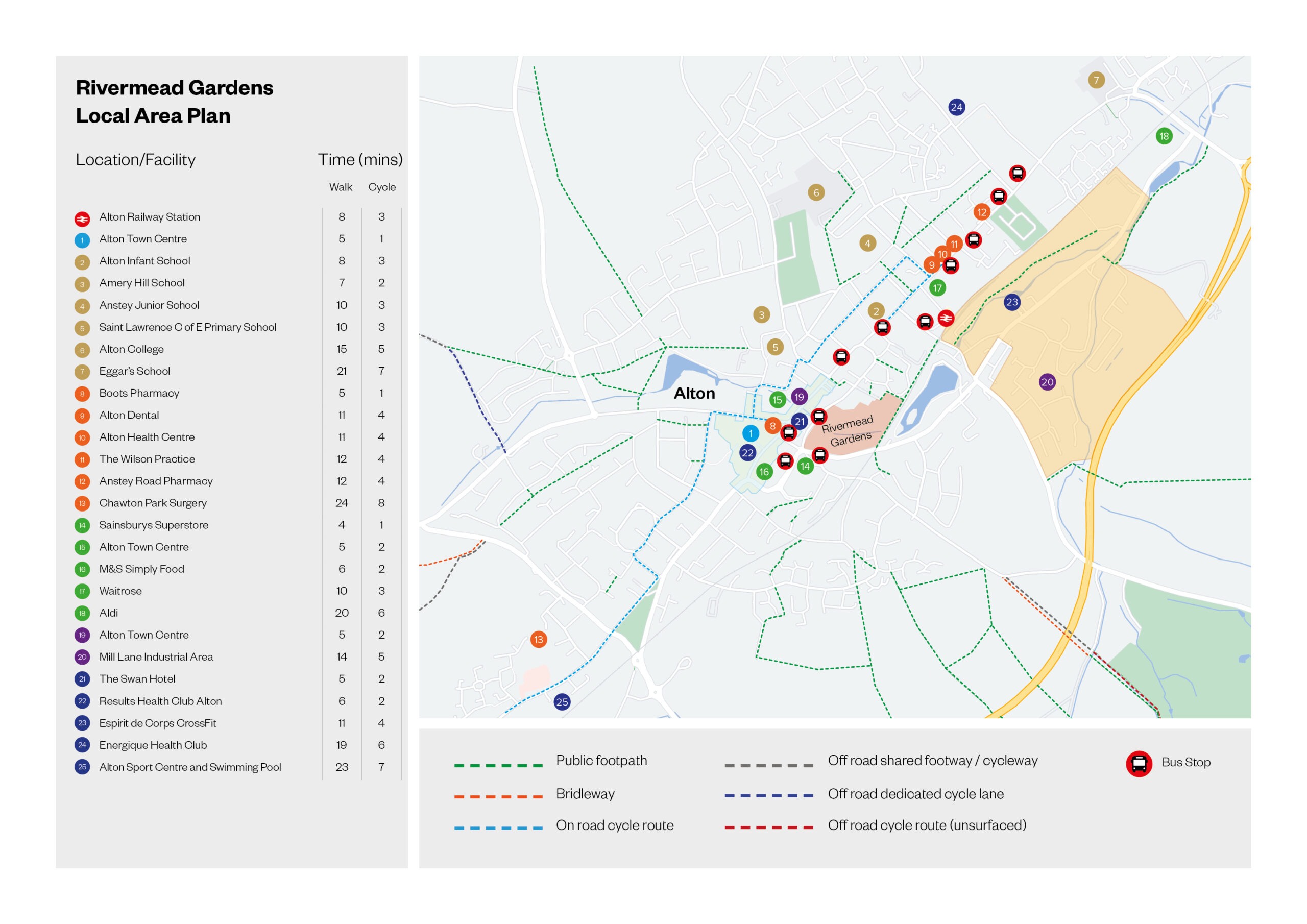
Task: Click 'The Wilson Practice' in the list
Action: (x=147, y=459)
